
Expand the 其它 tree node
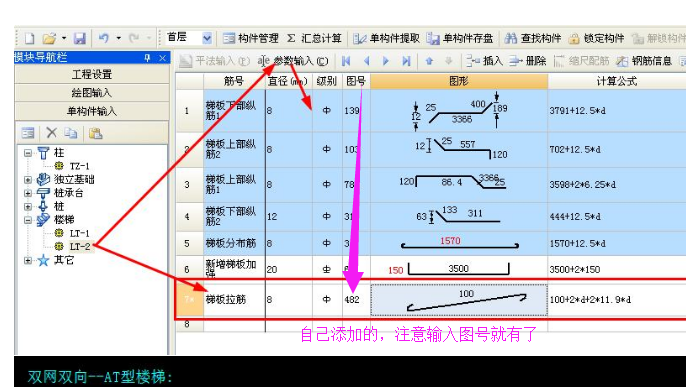click(28, 261)
